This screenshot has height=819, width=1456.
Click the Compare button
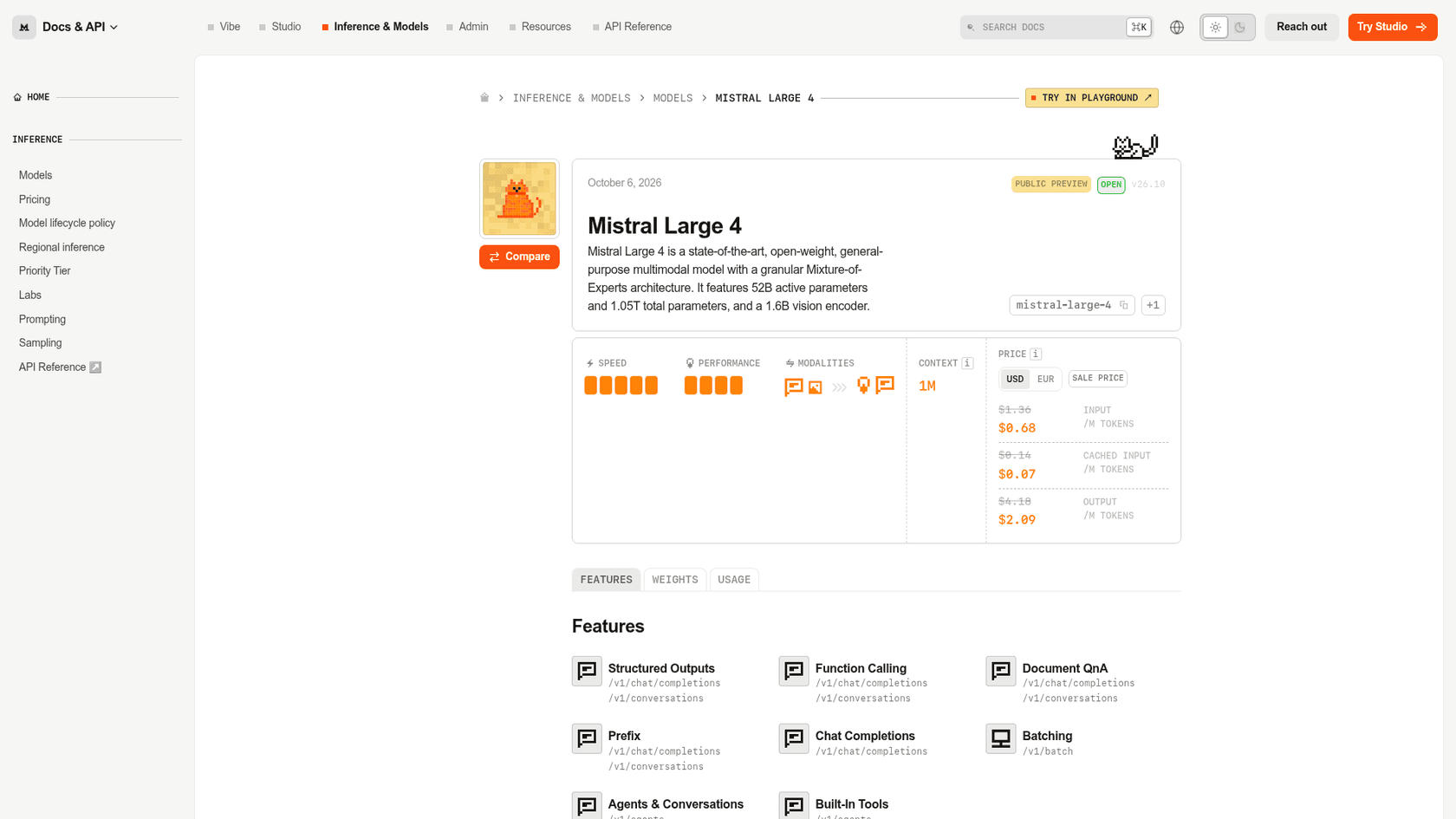point(519,257)
